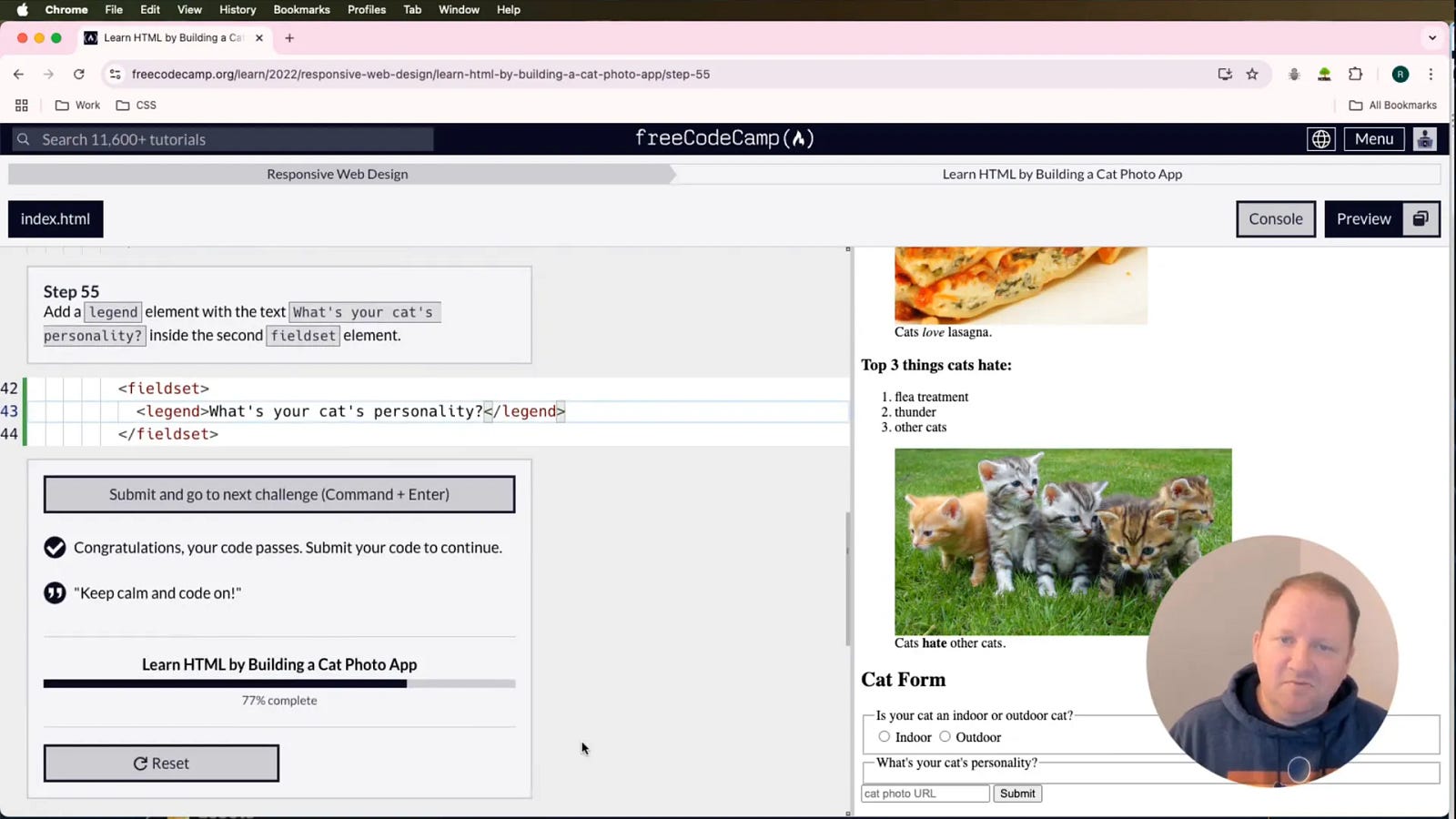Click the cat photo URL input
The image size is (1456, 819).
[925, 794]
